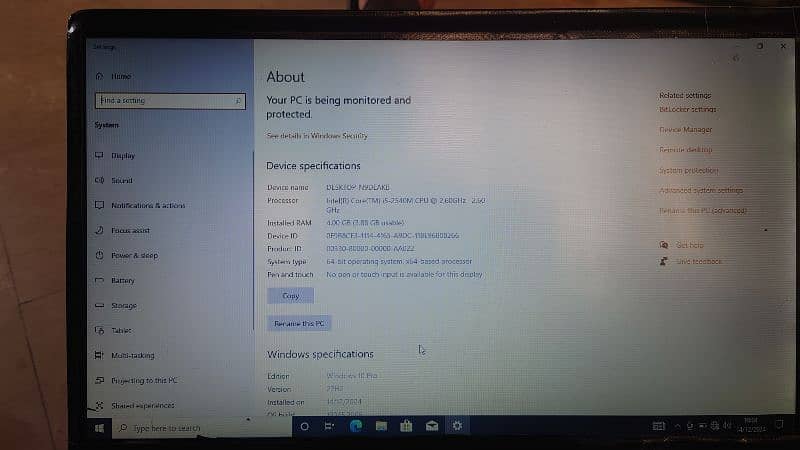Click the Copy button under device specifications
This screenshot has height=450, width=800.
pos(290,296)
